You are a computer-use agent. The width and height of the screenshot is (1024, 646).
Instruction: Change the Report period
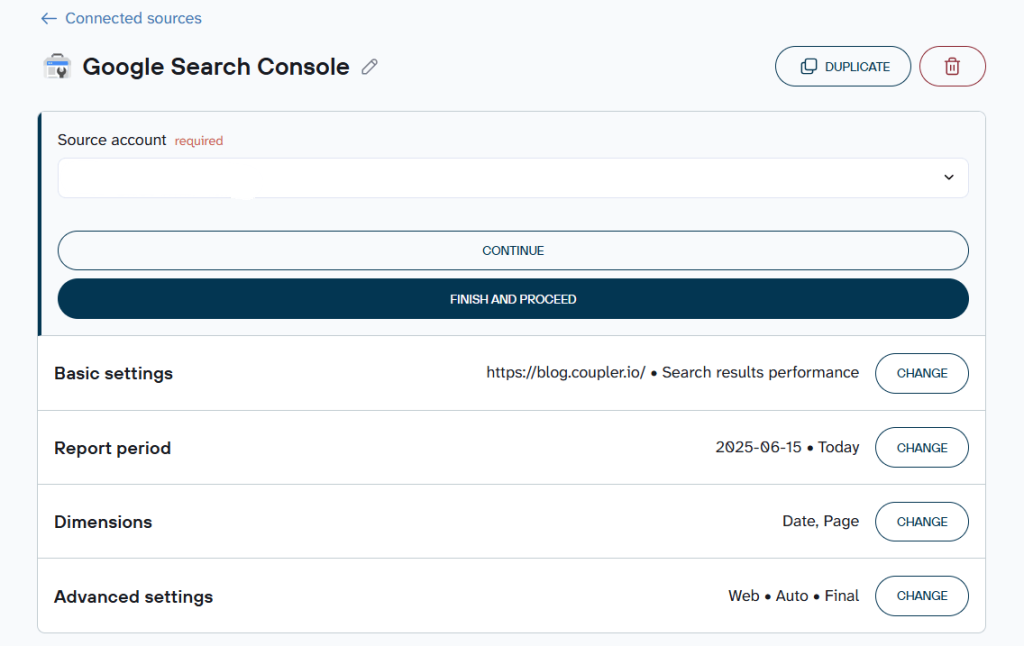tap(921, 448)
